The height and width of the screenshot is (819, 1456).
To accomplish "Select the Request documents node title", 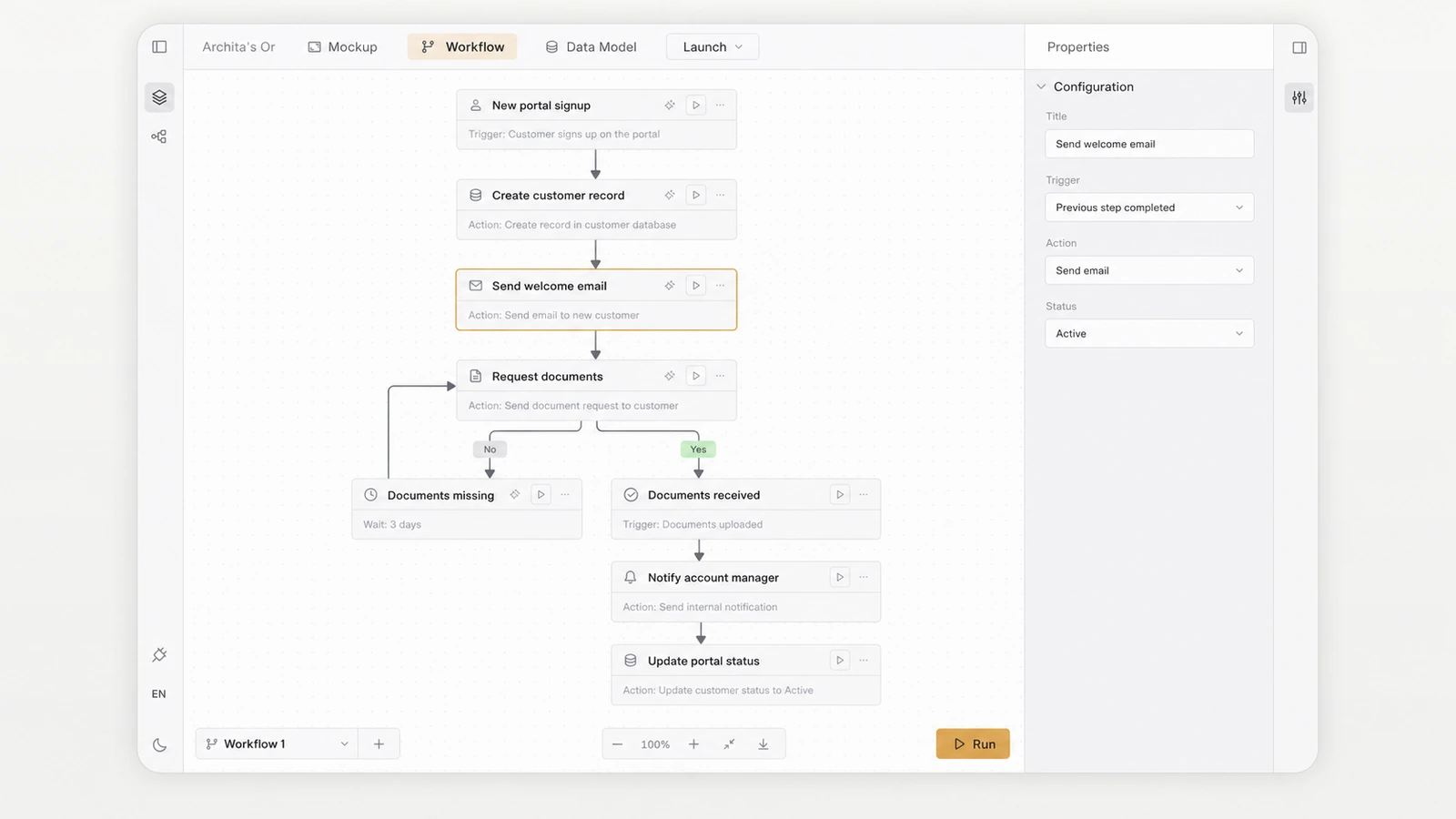I will pyautogui.click(x=547, y=376).
